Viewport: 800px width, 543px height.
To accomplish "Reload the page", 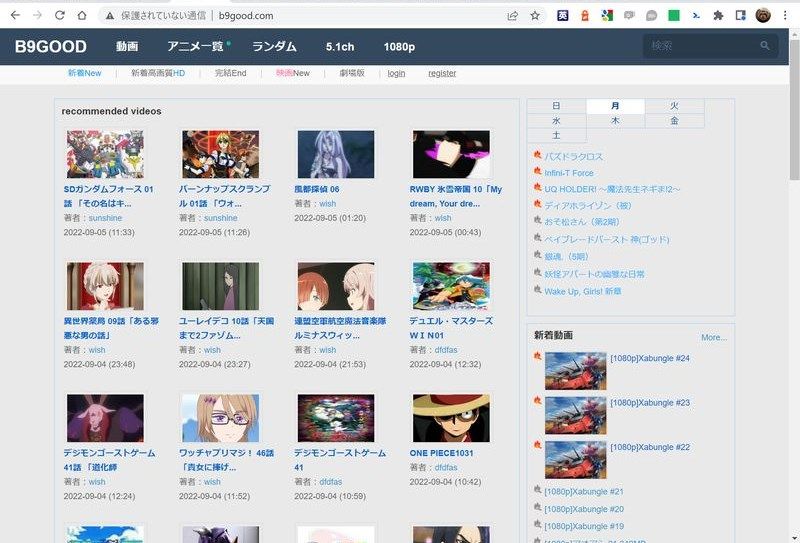I will 59,16.
